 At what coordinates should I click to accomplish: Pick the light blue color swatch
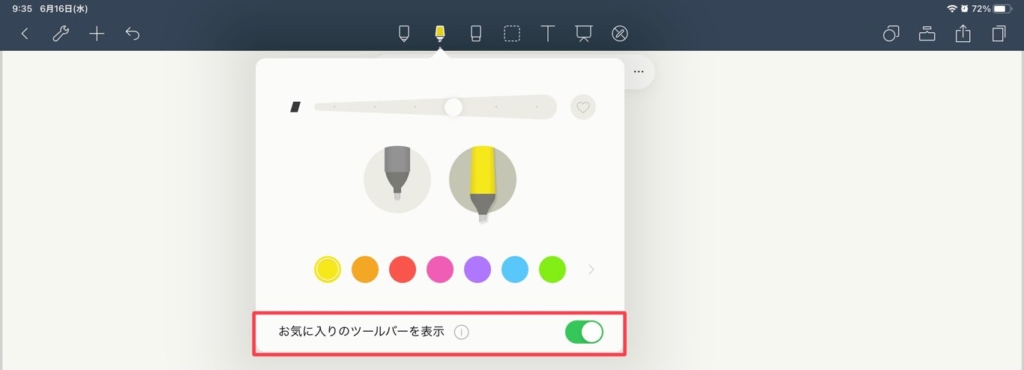click(x=515, y=270)
